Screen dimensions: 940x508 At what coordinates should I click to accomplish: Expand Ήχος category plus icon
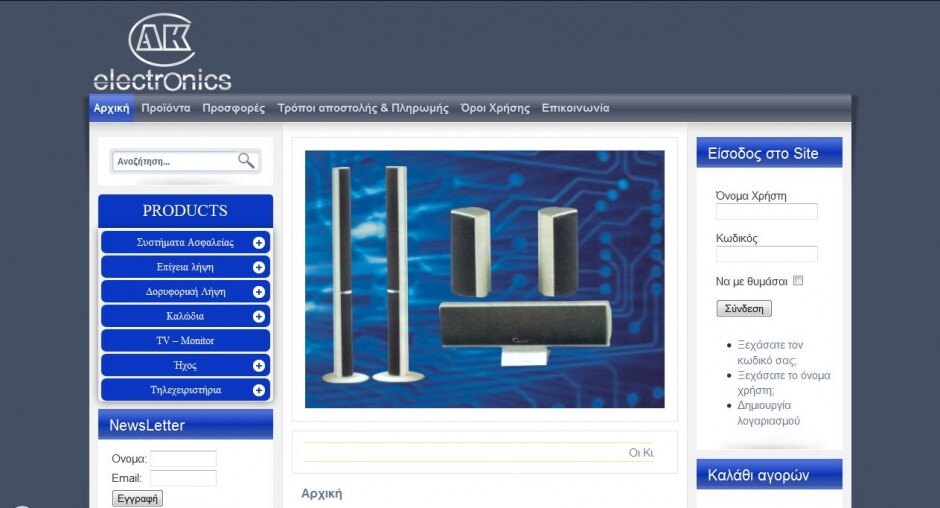coord(259,366)
